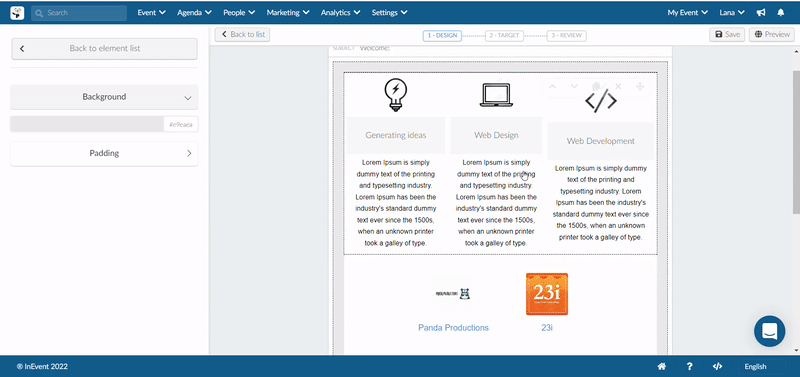Click the Panda Productions link
The image size is (800, 377).
pyautogui.click(x=453, y=328)
